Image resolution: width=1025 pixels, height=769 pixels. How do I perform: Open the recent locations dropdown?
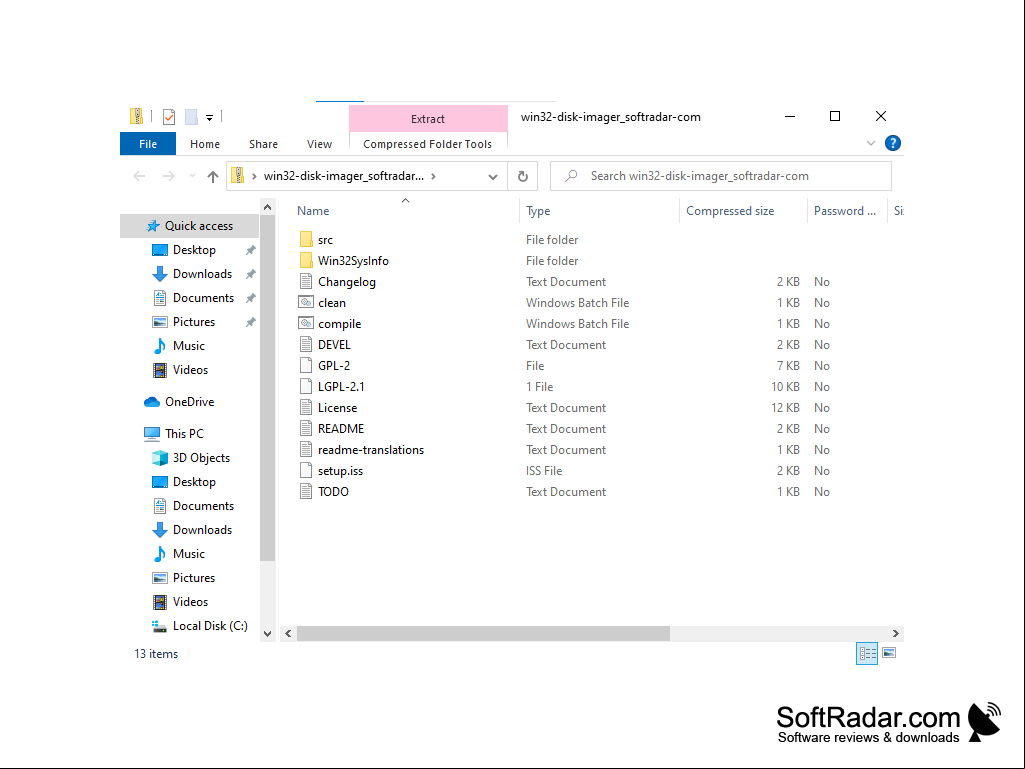pyautogui.click(x=192, y=176)
